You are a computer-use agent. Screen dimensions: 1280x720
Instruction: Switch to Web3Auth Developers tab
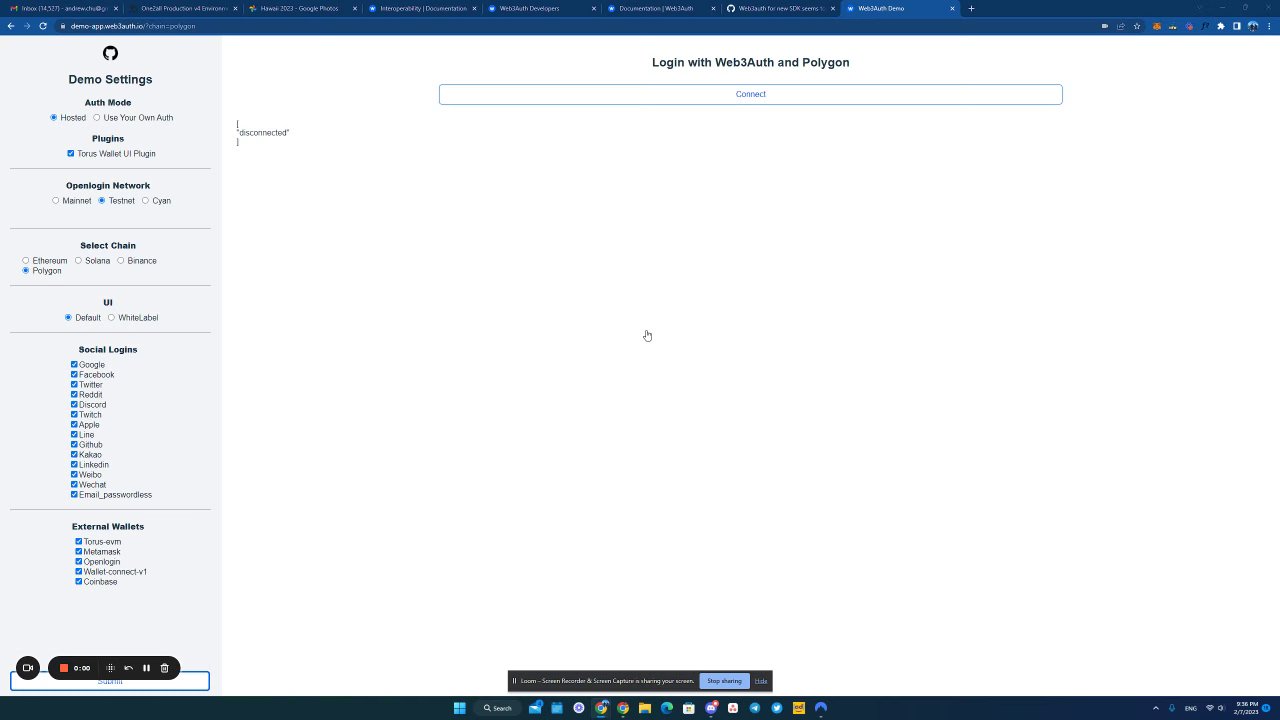[541, 8]
